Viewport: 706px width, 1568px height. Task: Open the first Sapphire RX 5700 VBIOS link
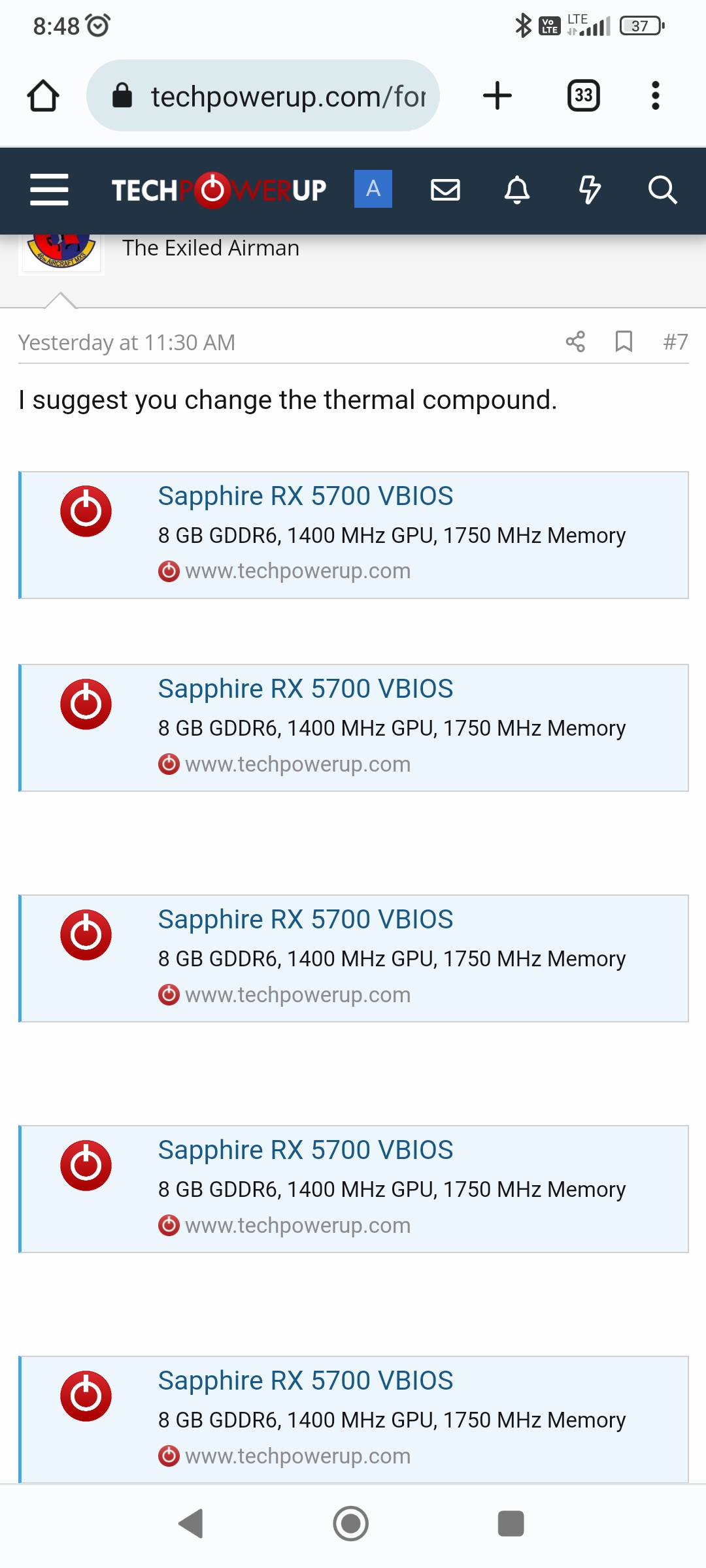point(305,496)
